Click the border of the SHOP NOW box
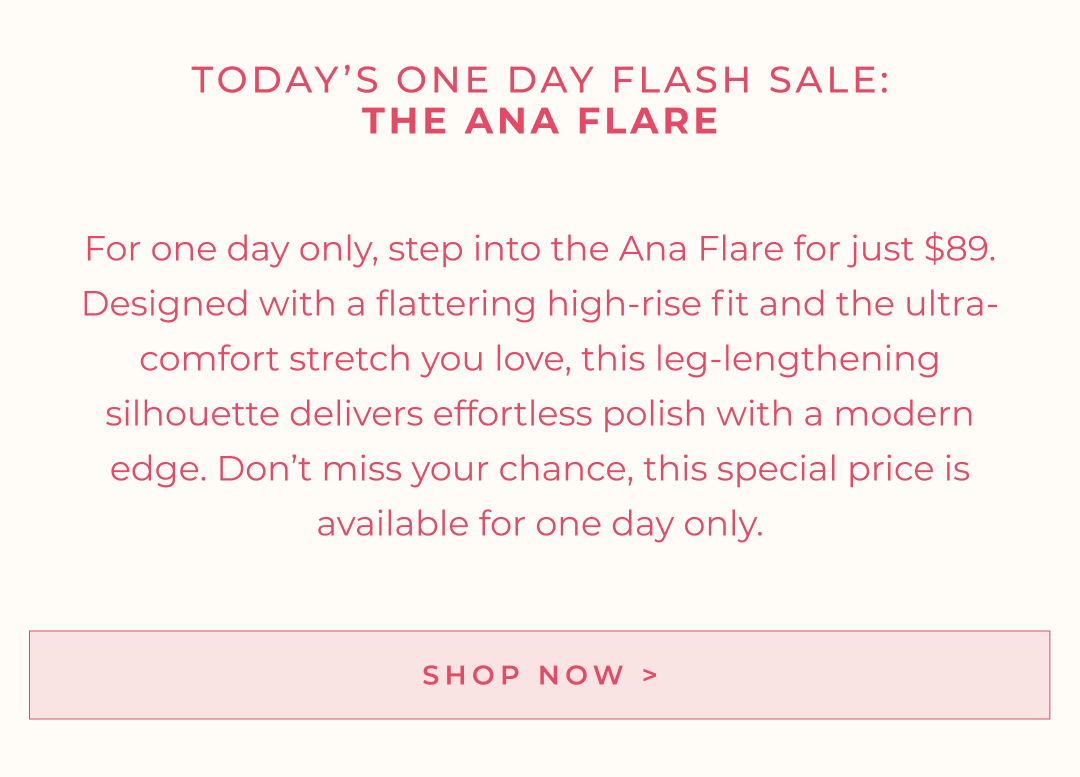 pos(540,632)
